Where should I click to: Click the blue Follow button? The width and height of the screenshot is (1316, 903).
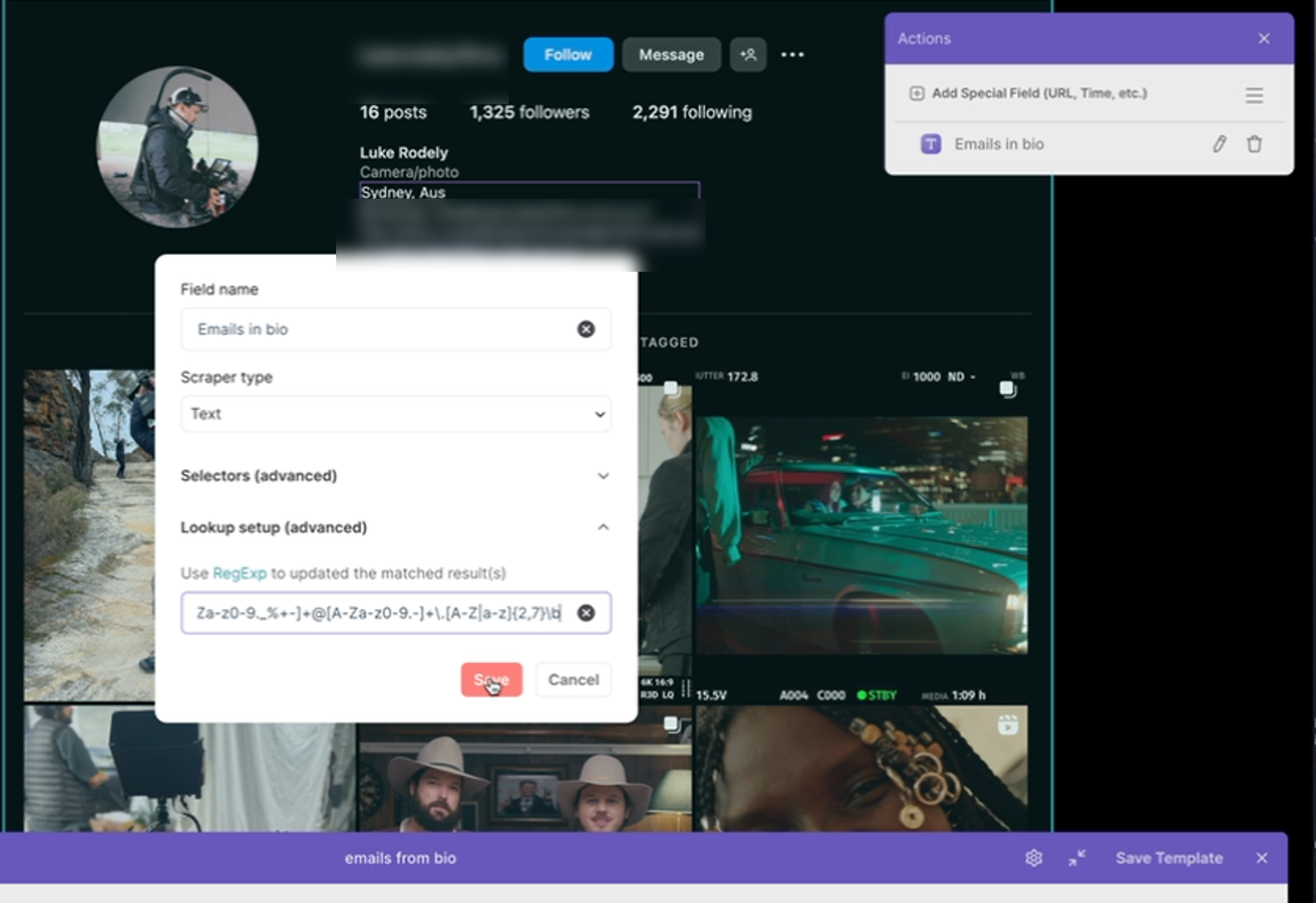[568, 54]
